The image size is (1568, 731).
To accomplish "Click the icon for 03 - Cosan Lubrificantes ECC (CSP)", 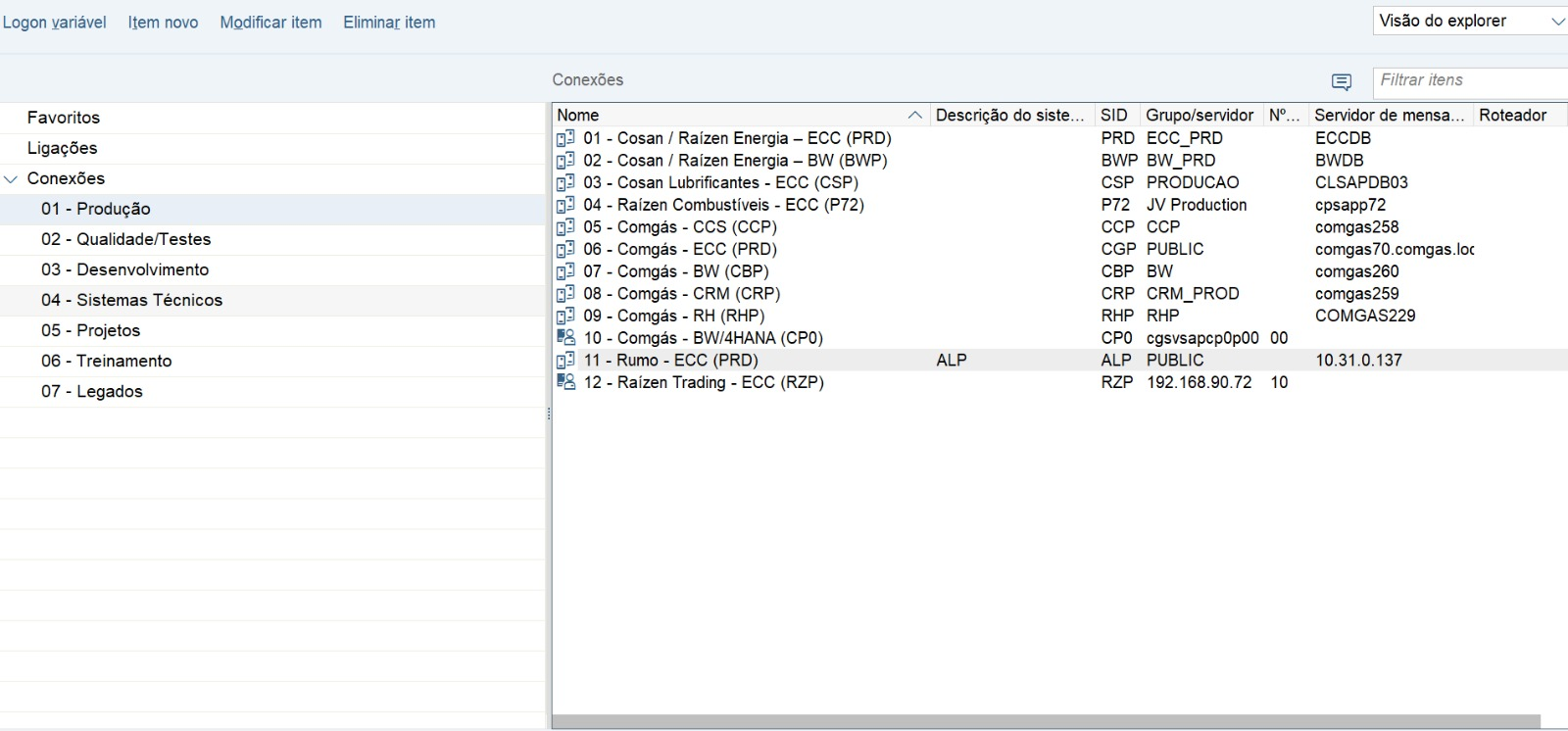I will [565, 183].
